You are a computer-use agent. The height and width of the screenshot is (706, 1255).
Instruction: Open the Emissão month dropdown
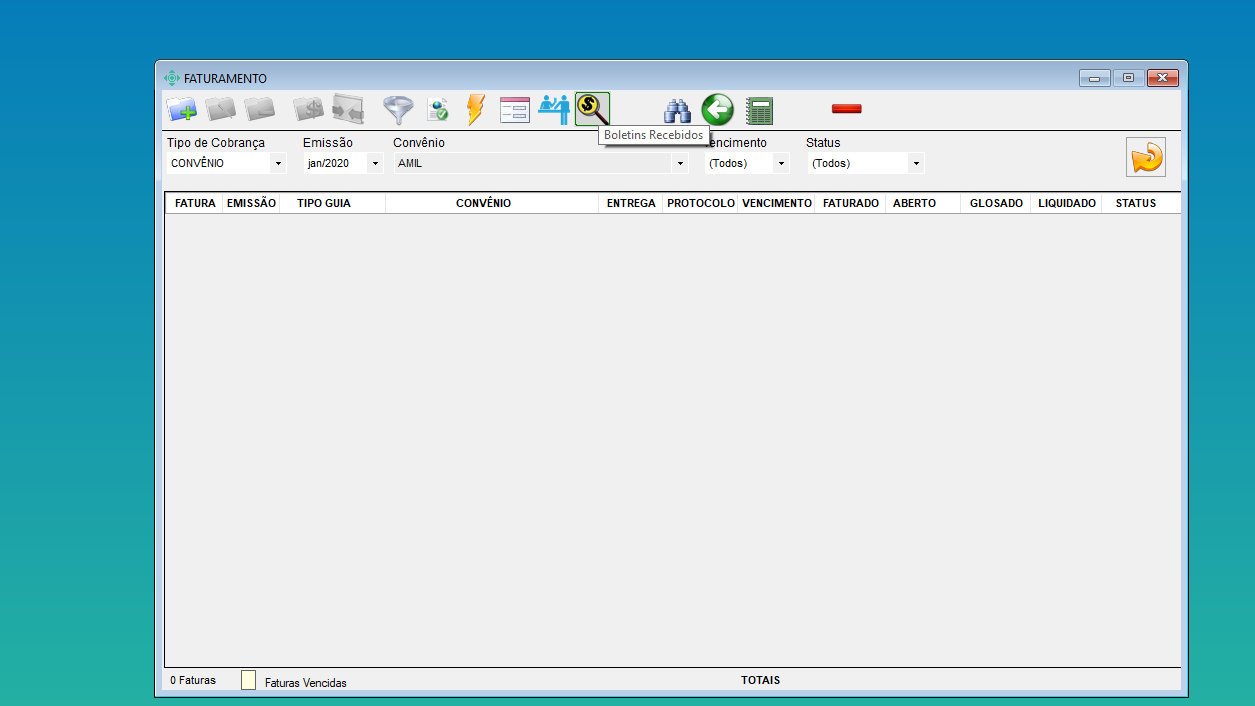coord(375,163)
